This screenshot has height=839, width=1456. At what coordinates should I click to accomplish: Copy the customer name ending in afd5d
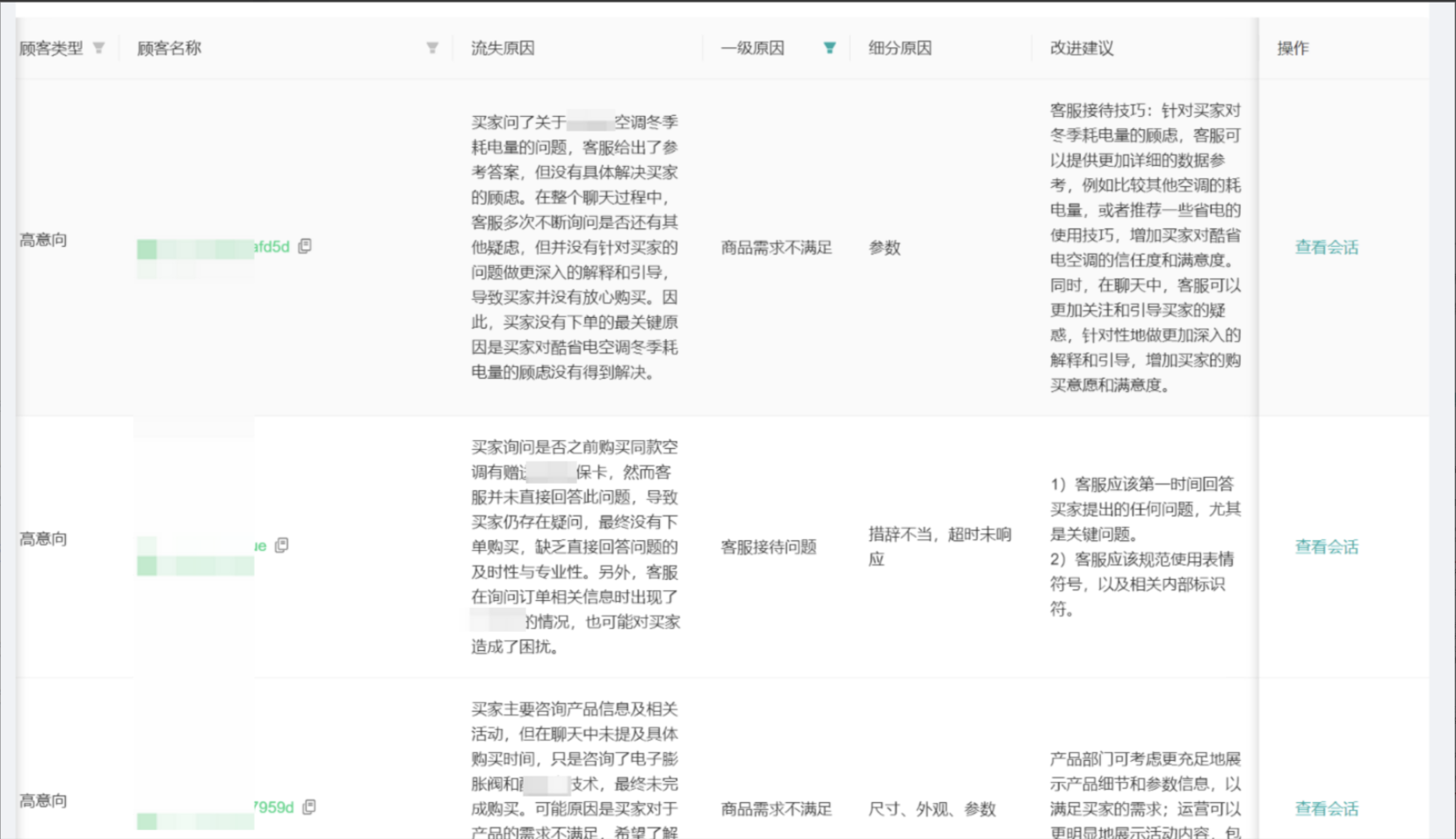click(305, 246)
